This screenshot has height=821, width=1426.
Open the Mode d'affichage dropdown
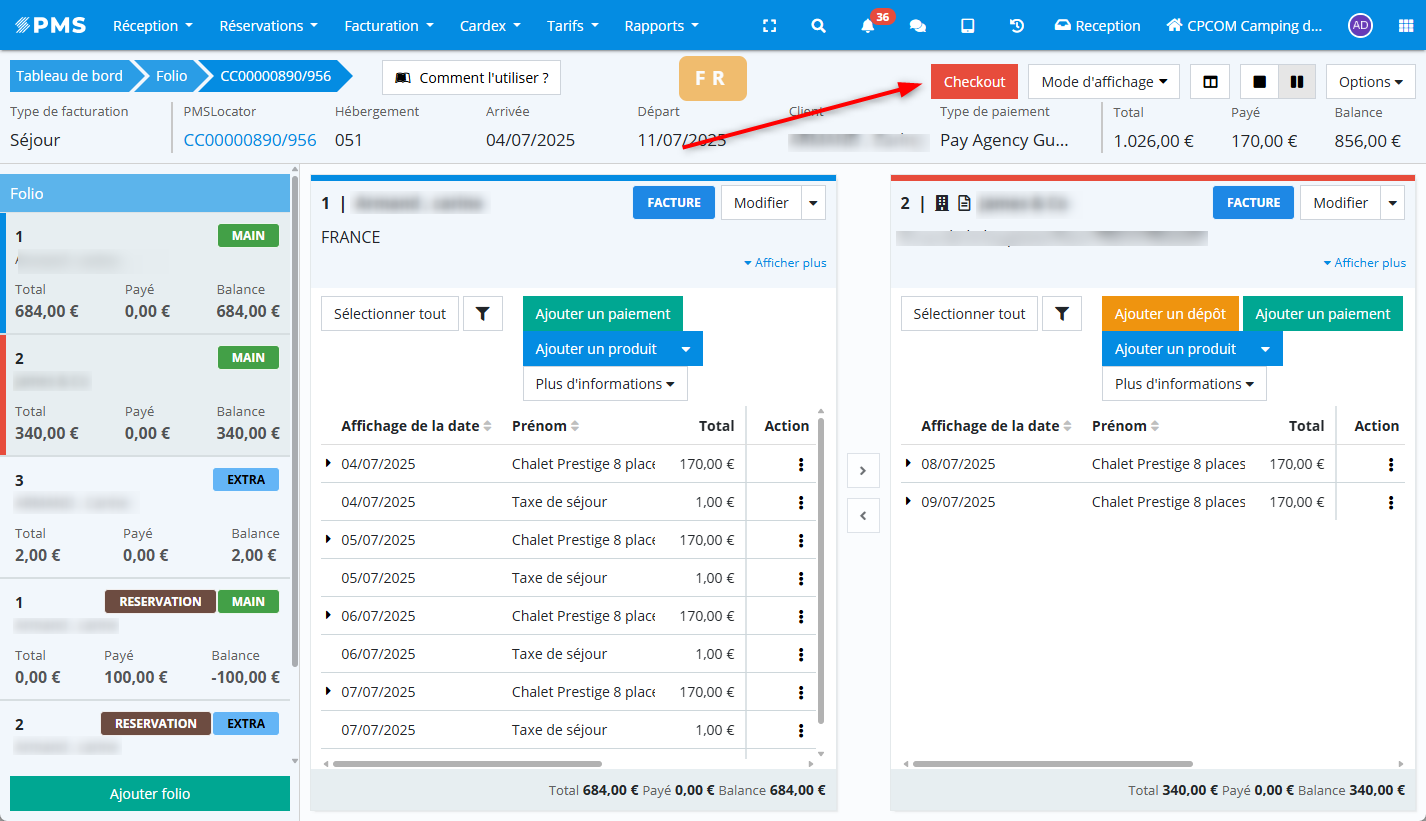click(x=1104, y=82)
